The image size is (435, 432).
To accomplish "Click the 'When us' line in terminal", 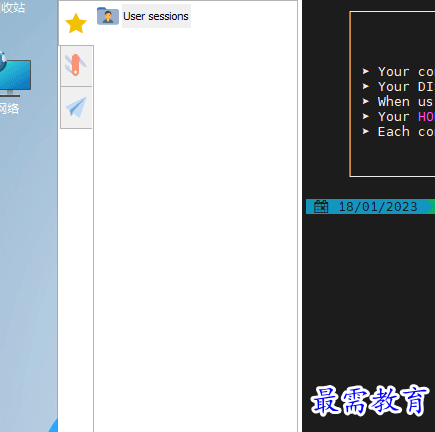I will pyautogui.click(x=399, y=102).
